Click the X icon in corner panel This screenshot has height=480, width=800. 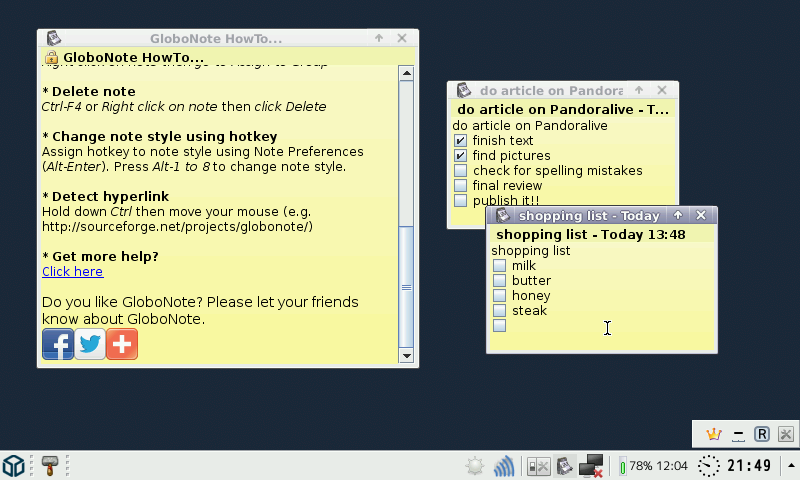786,435
